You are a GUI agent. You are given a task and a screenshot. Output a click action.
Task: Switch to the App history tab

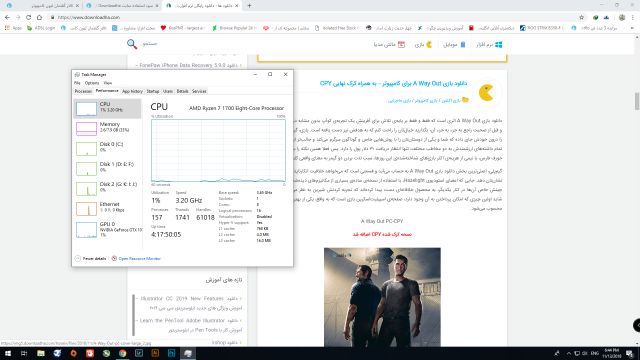132,91
